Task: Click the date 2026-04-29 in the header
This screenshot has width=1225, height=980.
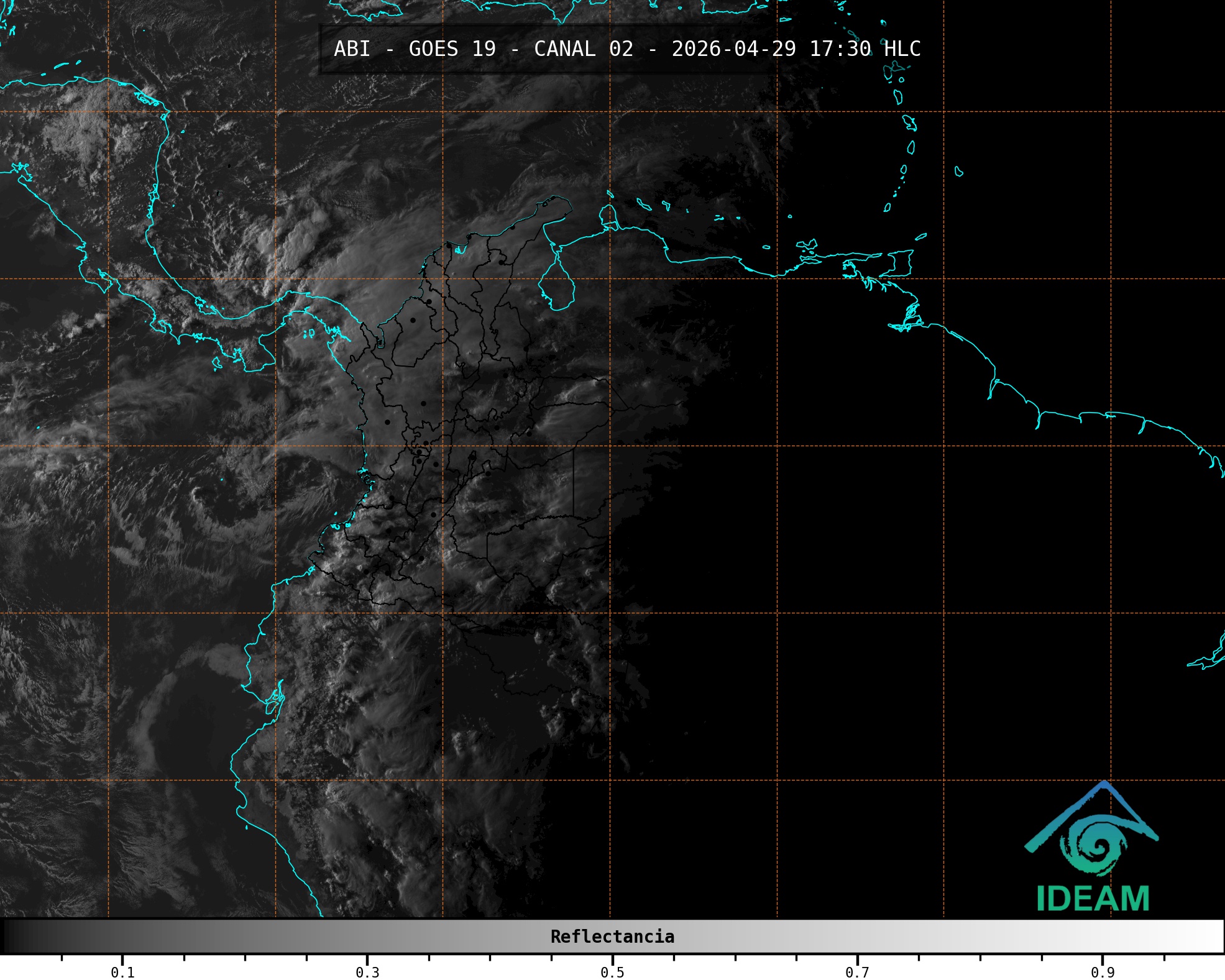Action: [x=733, y=49]
